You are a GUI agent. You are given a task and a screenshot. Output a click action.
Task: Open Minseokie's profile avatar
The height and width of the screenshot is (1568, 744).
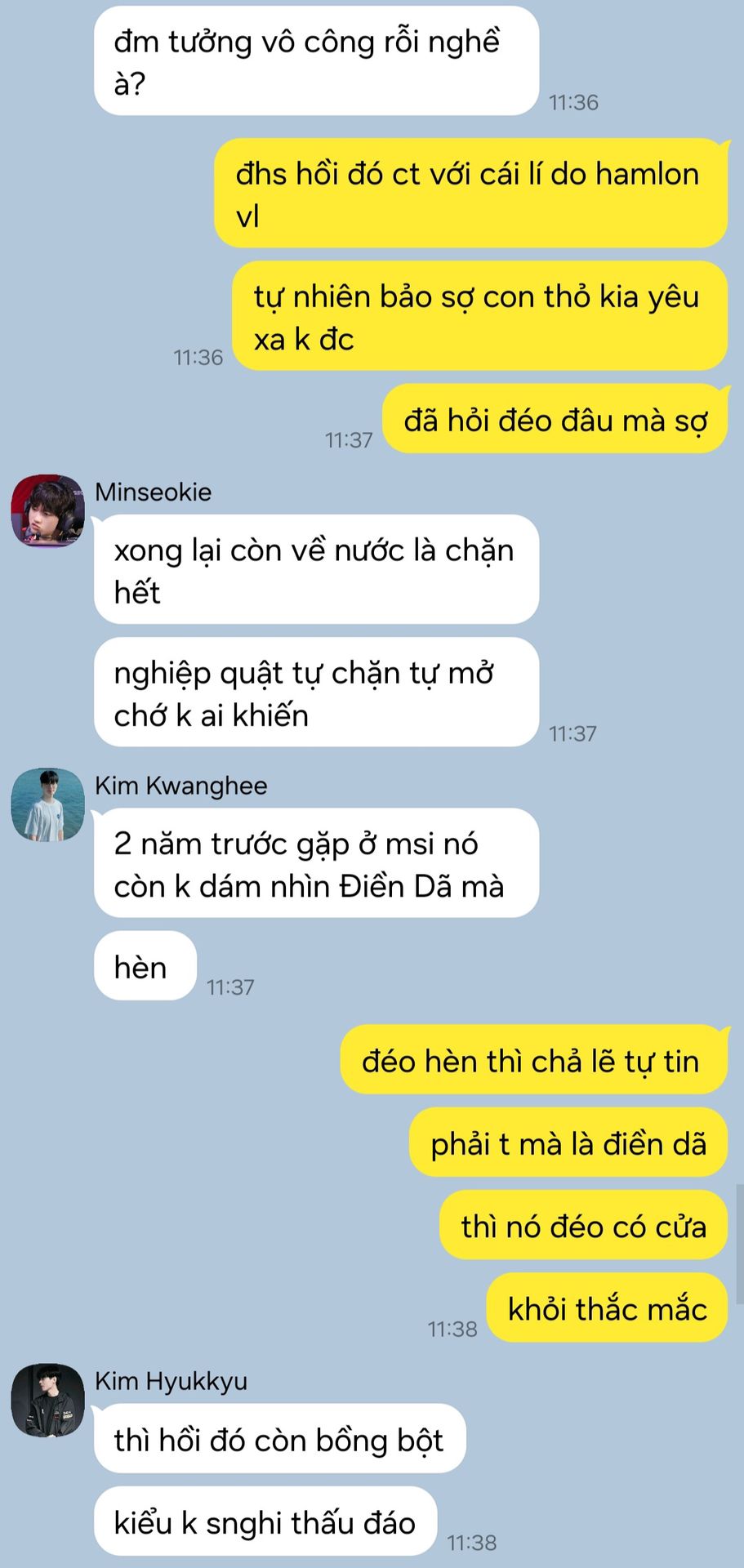click(47, 510)
